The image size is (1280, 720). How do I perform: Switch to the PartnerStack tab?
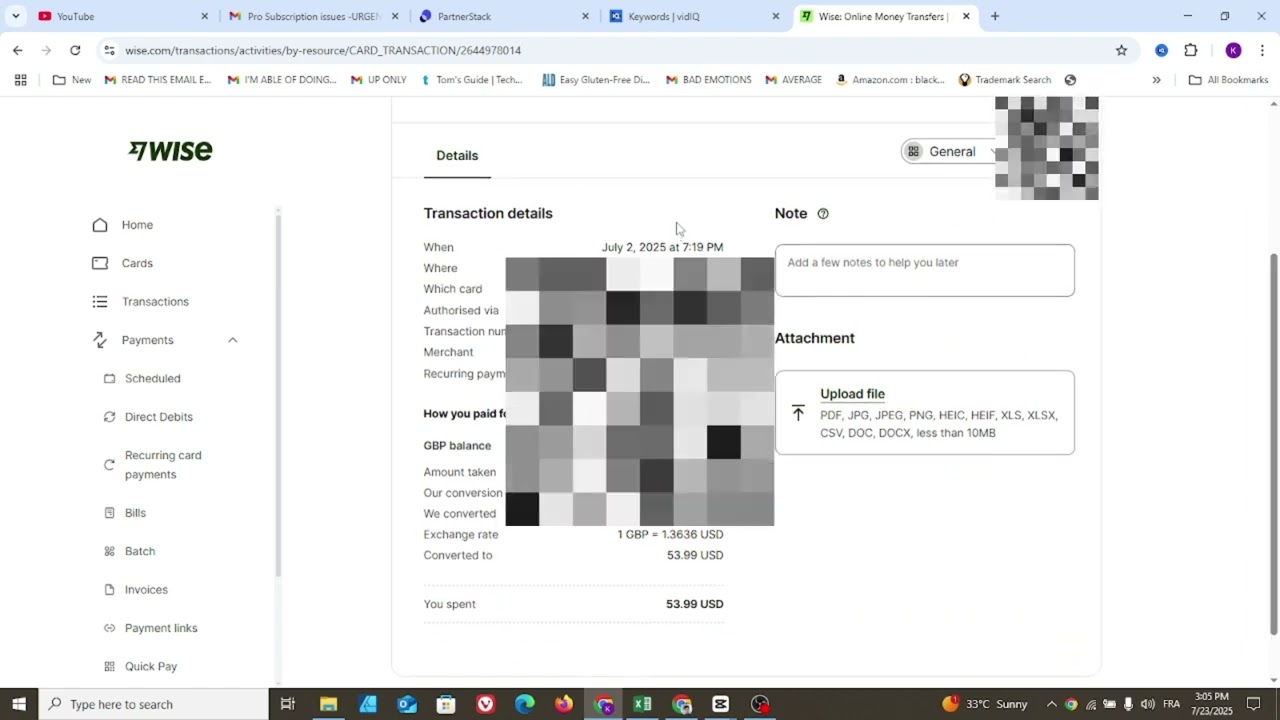coord(503,16)
